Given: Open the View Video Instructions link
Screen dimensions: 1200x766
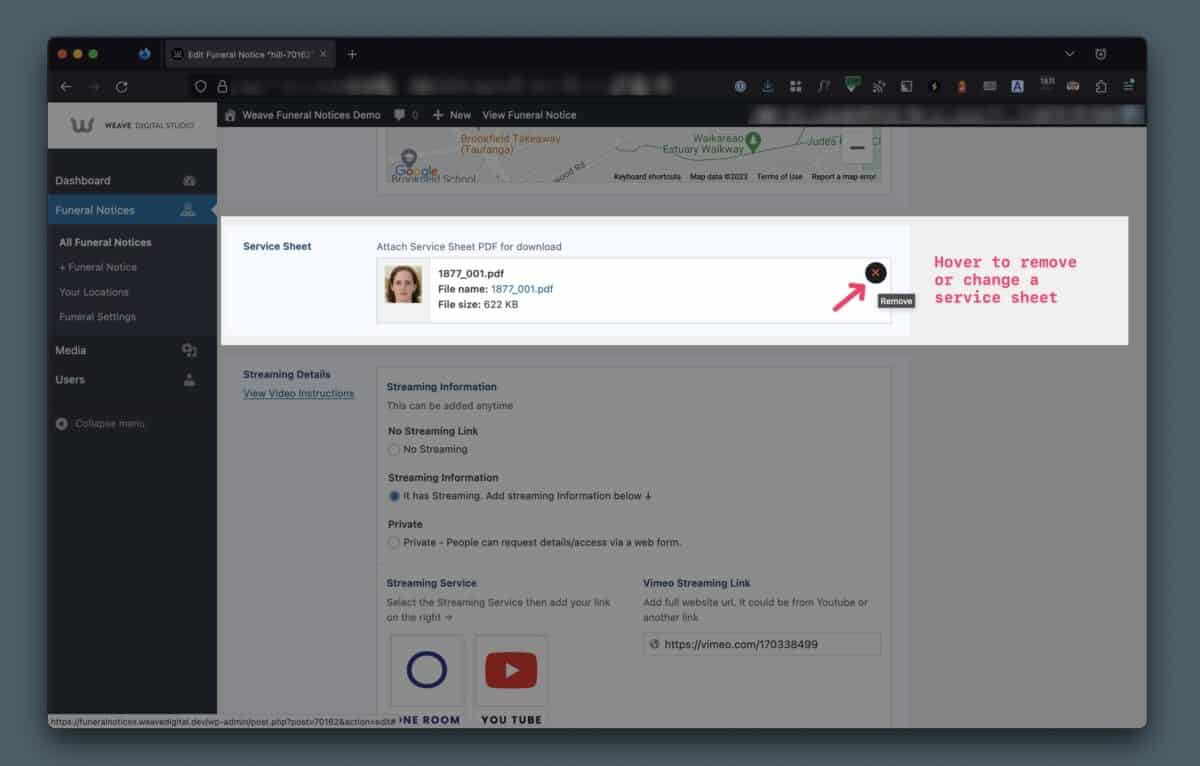Looking at the screenshot, I should [298, 394].
